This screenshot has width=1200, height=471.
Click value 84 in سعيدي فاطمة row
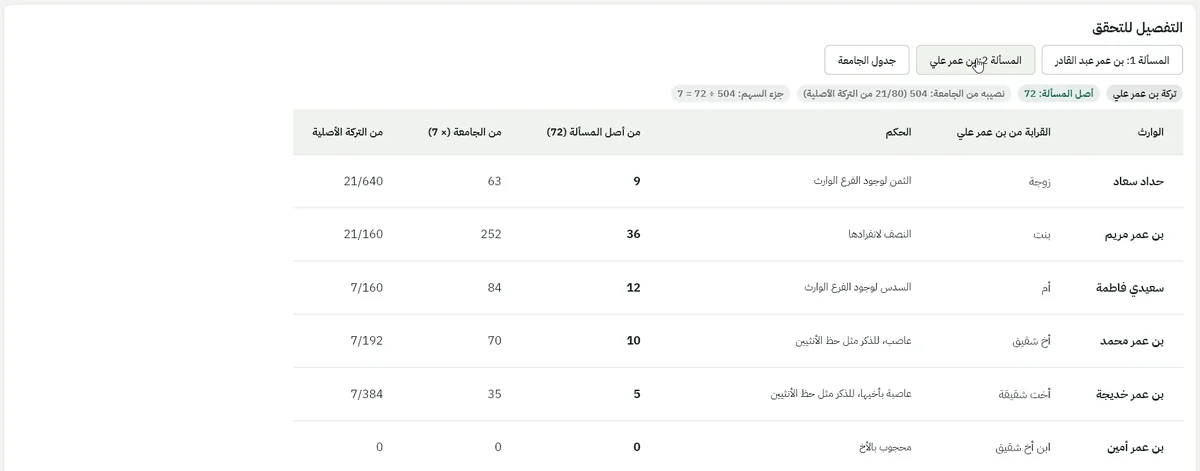coord(494,288)
